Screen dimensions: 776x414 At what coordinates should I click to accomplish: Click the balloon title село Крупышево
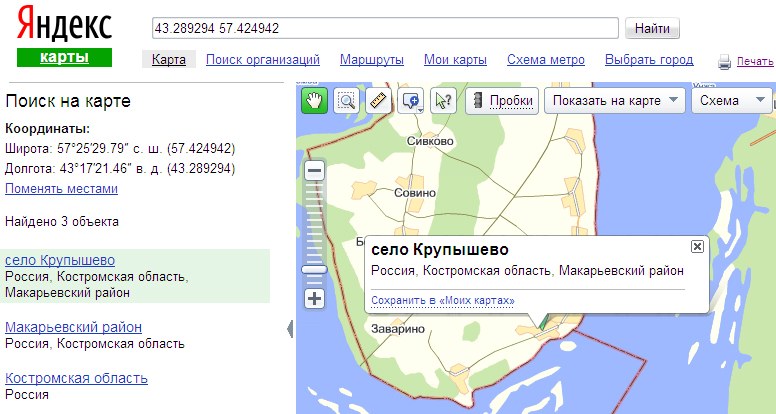click(439, 249)
